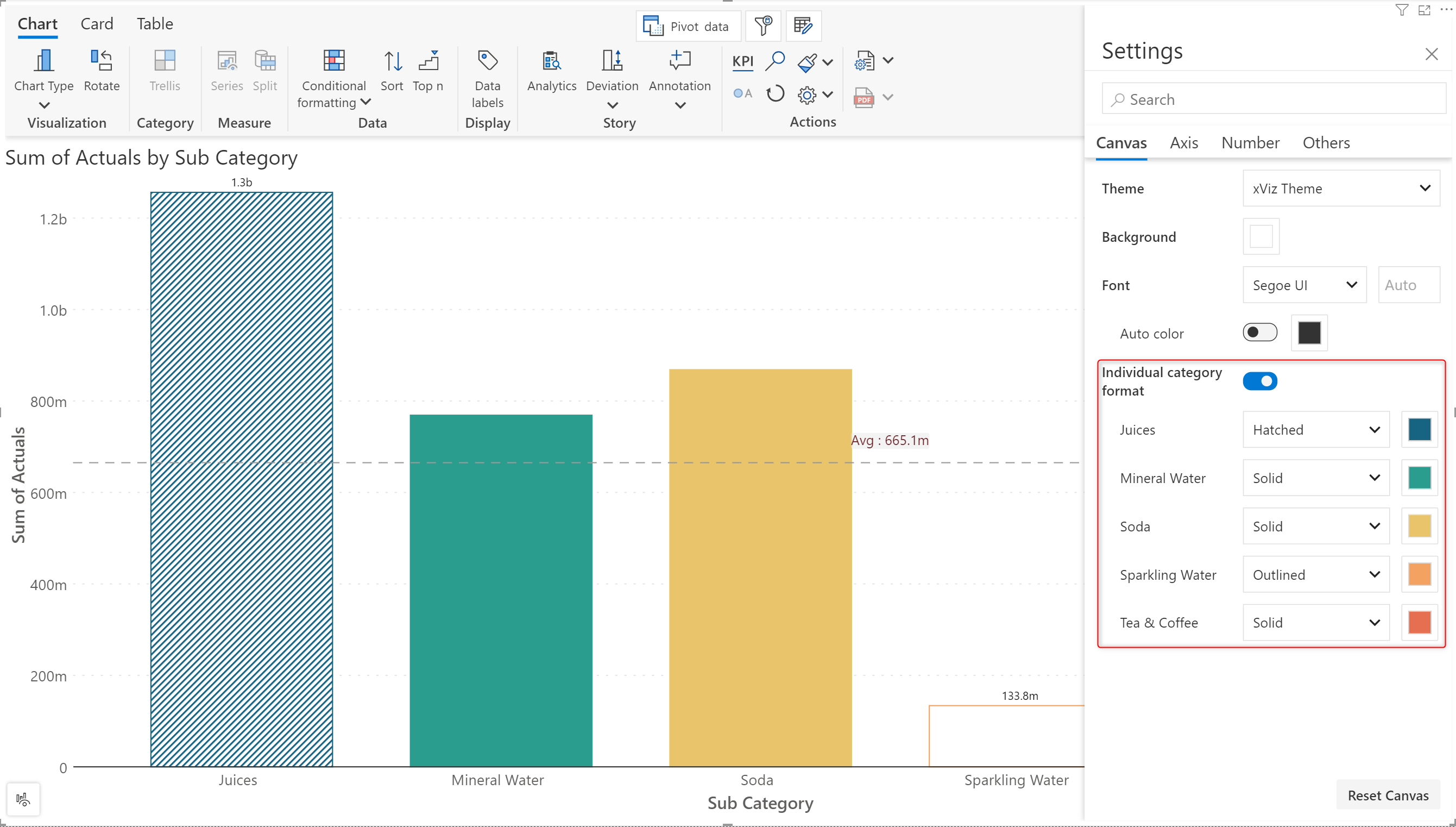
Task: Open the Sparkling Water pattern dropdown
Action: tap(1316, 574)
